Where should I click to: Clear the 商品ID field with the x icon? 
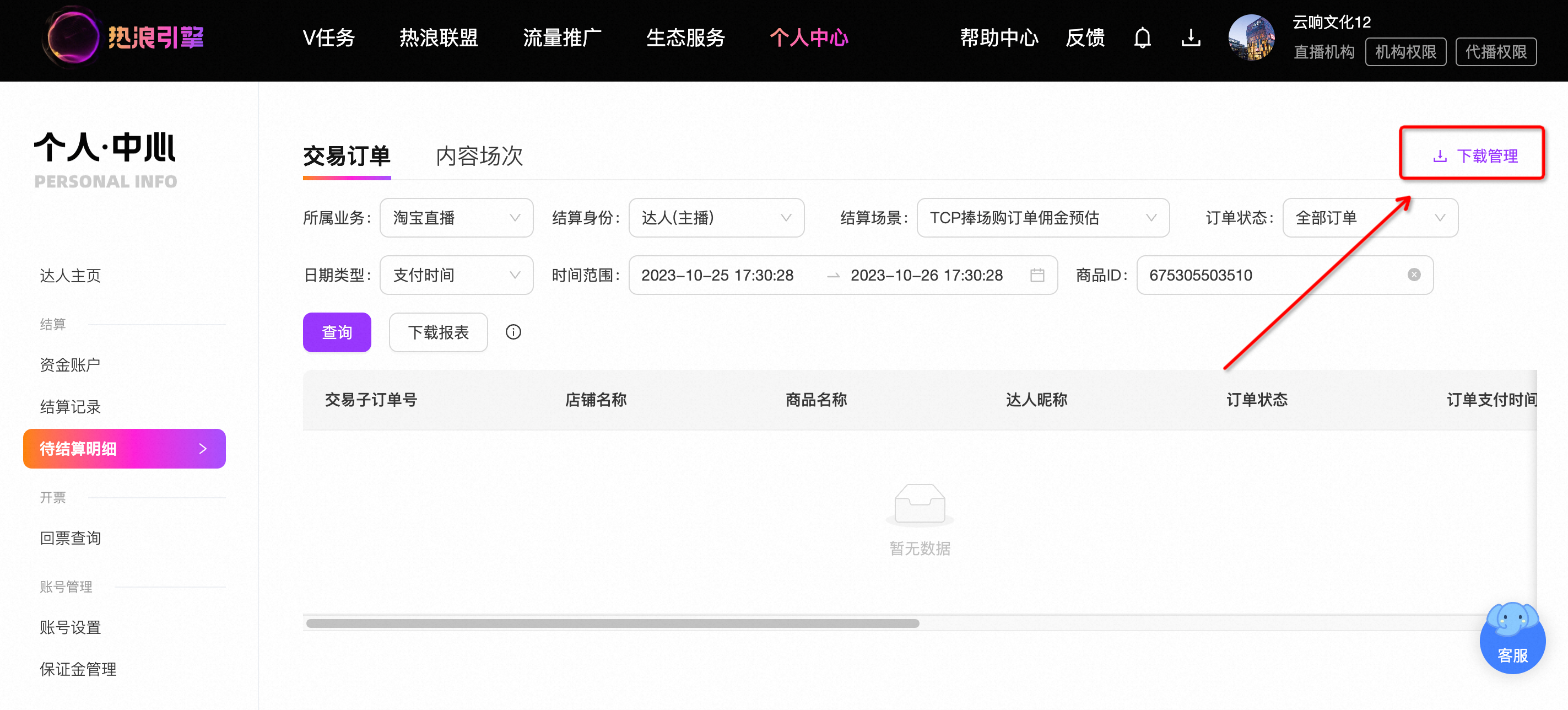1413,275
